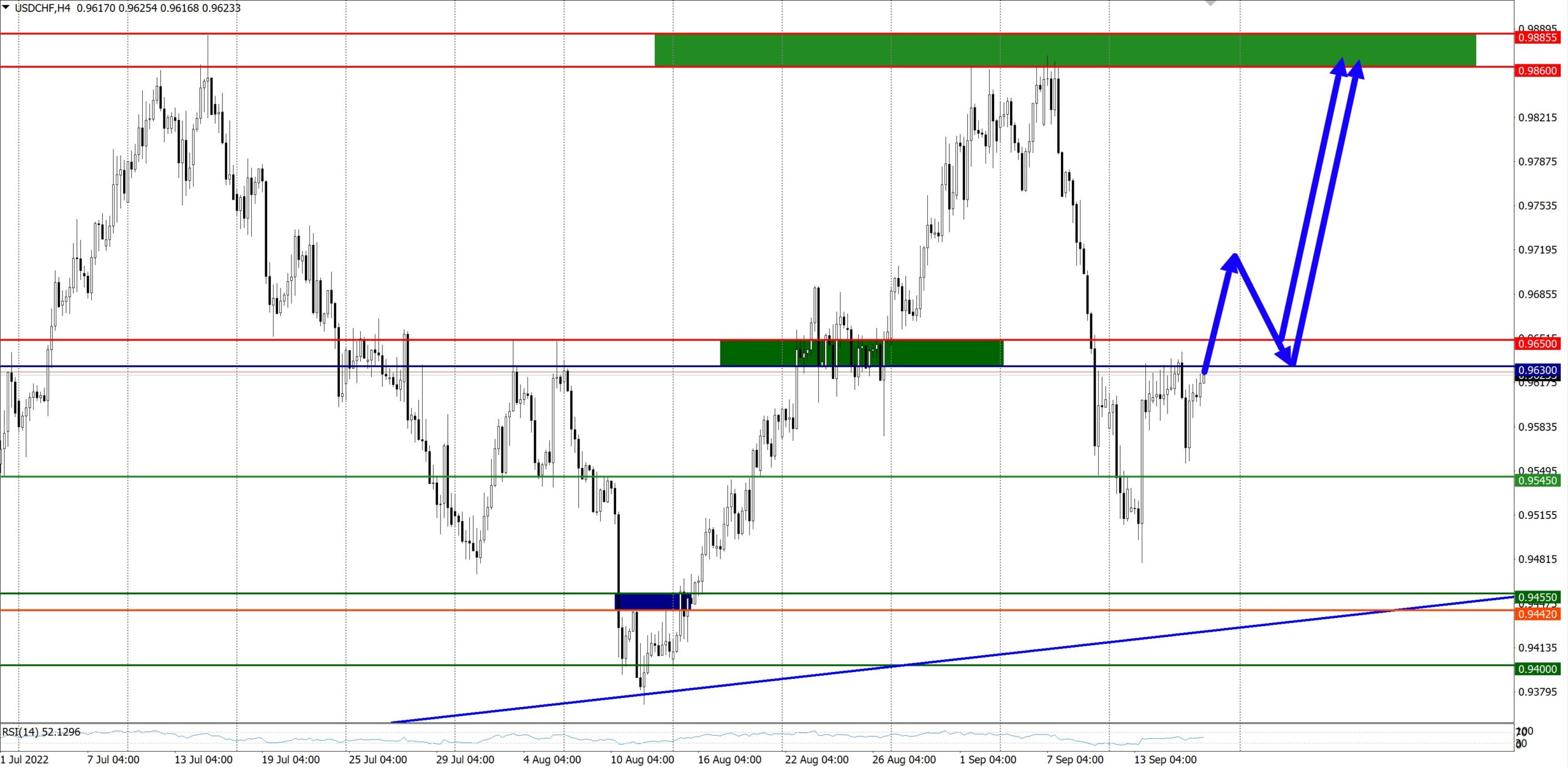Click the 13 Sep 04:00 time axis label
Screen dimensions: 1568x767
[1165, 760]
